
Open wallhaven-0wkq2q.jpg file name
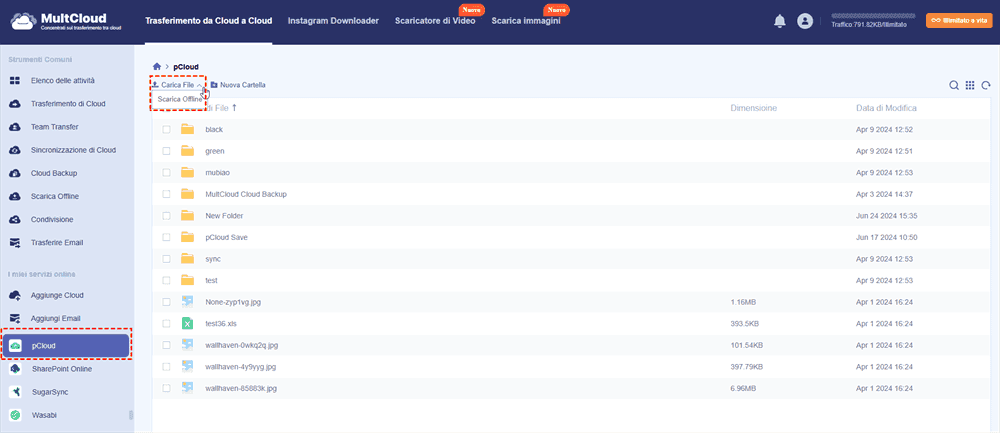coord(242,345)
